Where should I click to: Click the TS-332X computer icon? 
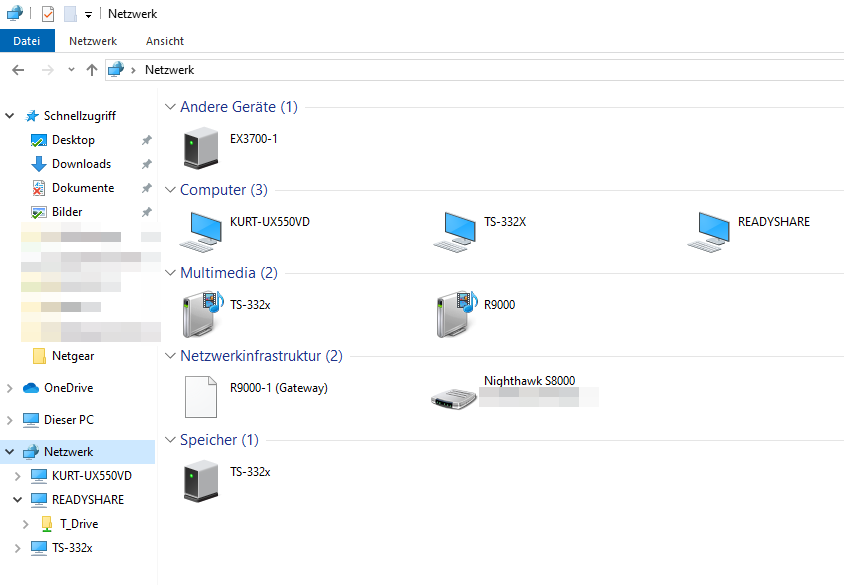pos(457,230)
